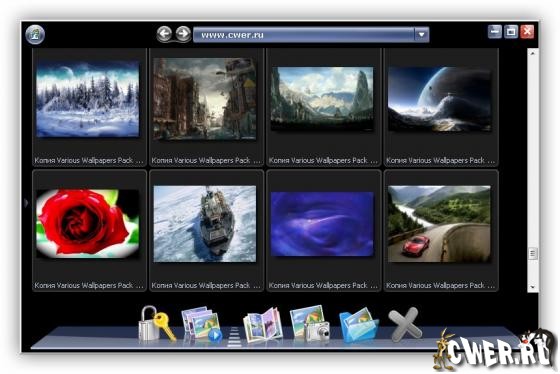Go back with the left arrow
Viewport: 560px width, 374px height.
pos(164,34)
